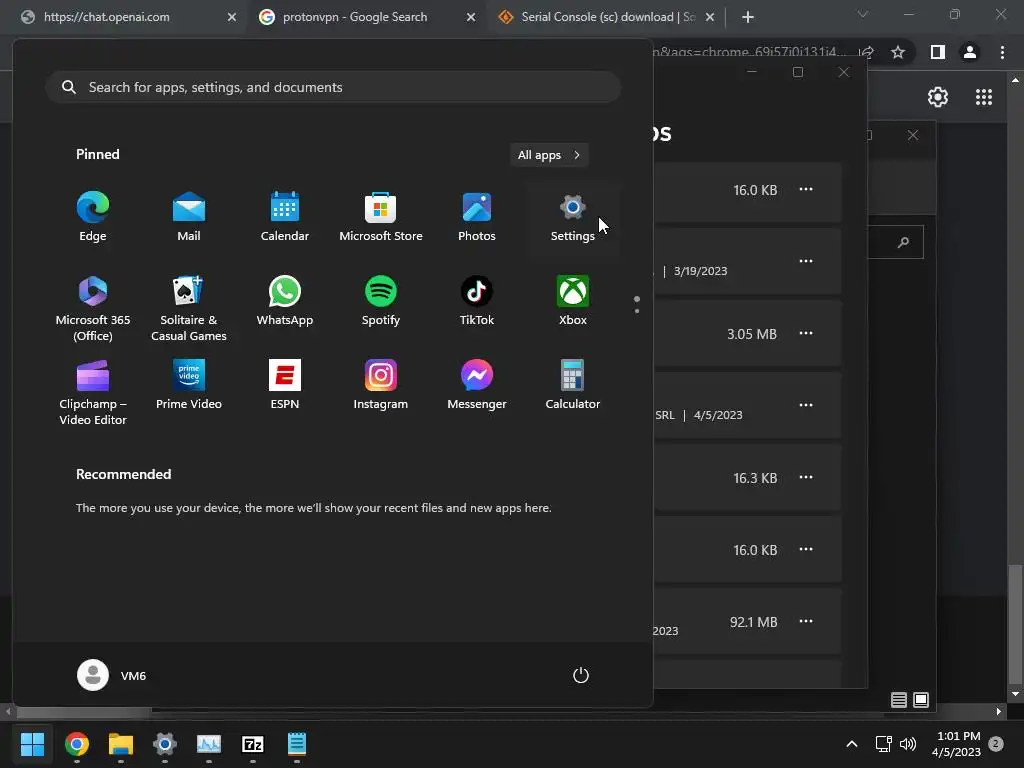Open options for the SRL 4/5/2023 app
Image resolution: width=1024 pixels, height=768 pixels.
pyautogui.click(x=806, y=405)
